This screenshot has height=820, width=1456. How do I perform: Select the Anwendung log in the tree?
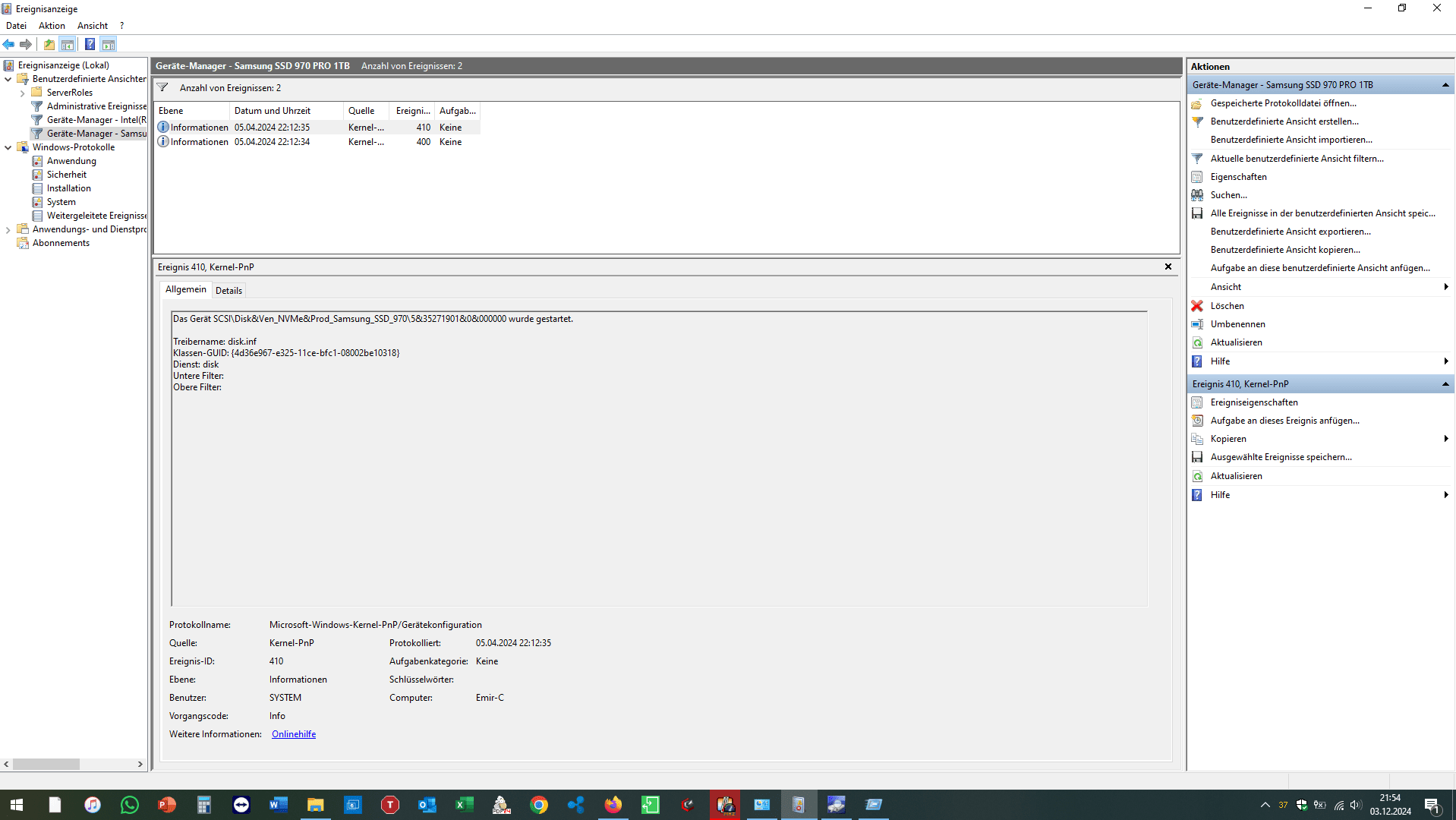point(71,161)
